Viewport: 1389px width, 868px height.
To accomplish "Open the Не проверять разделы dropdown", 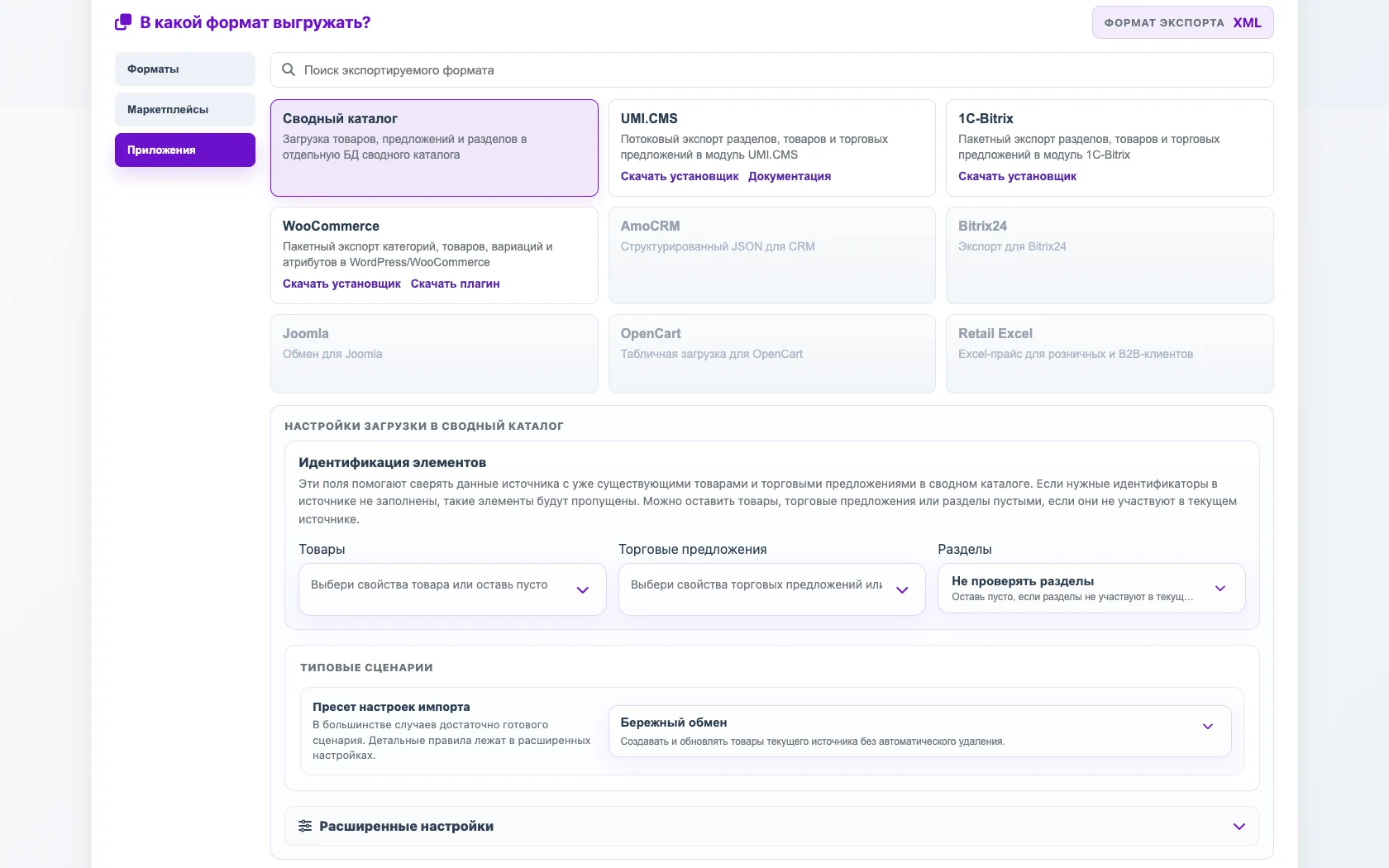I will click(1091, 589).
